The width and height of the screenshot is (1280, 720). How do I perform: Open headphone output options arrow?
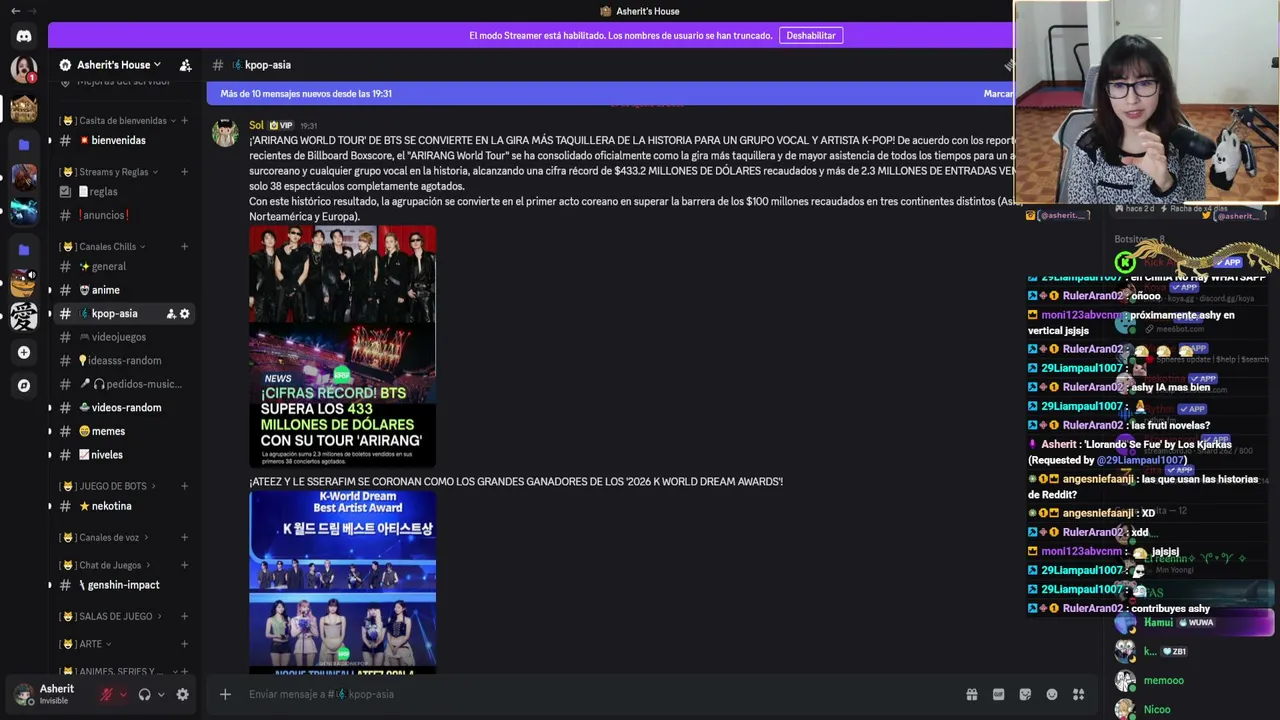(161, 694)
